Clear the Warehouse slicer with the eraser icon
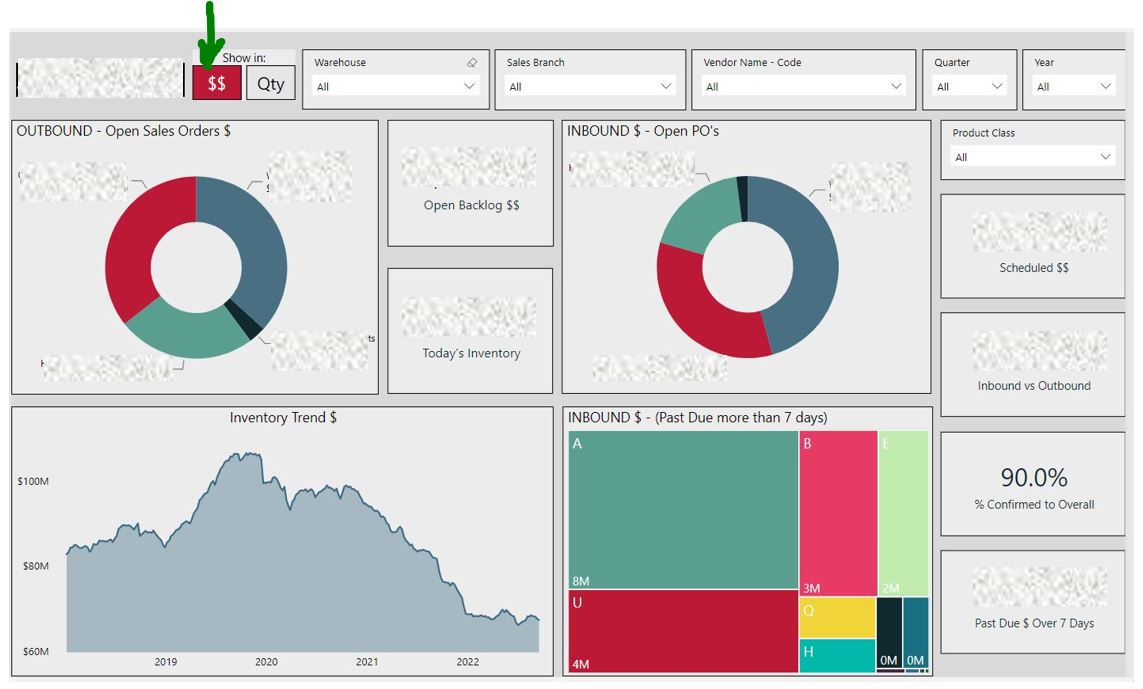This screenshot has width=1143, height=689. pos(472,63)
